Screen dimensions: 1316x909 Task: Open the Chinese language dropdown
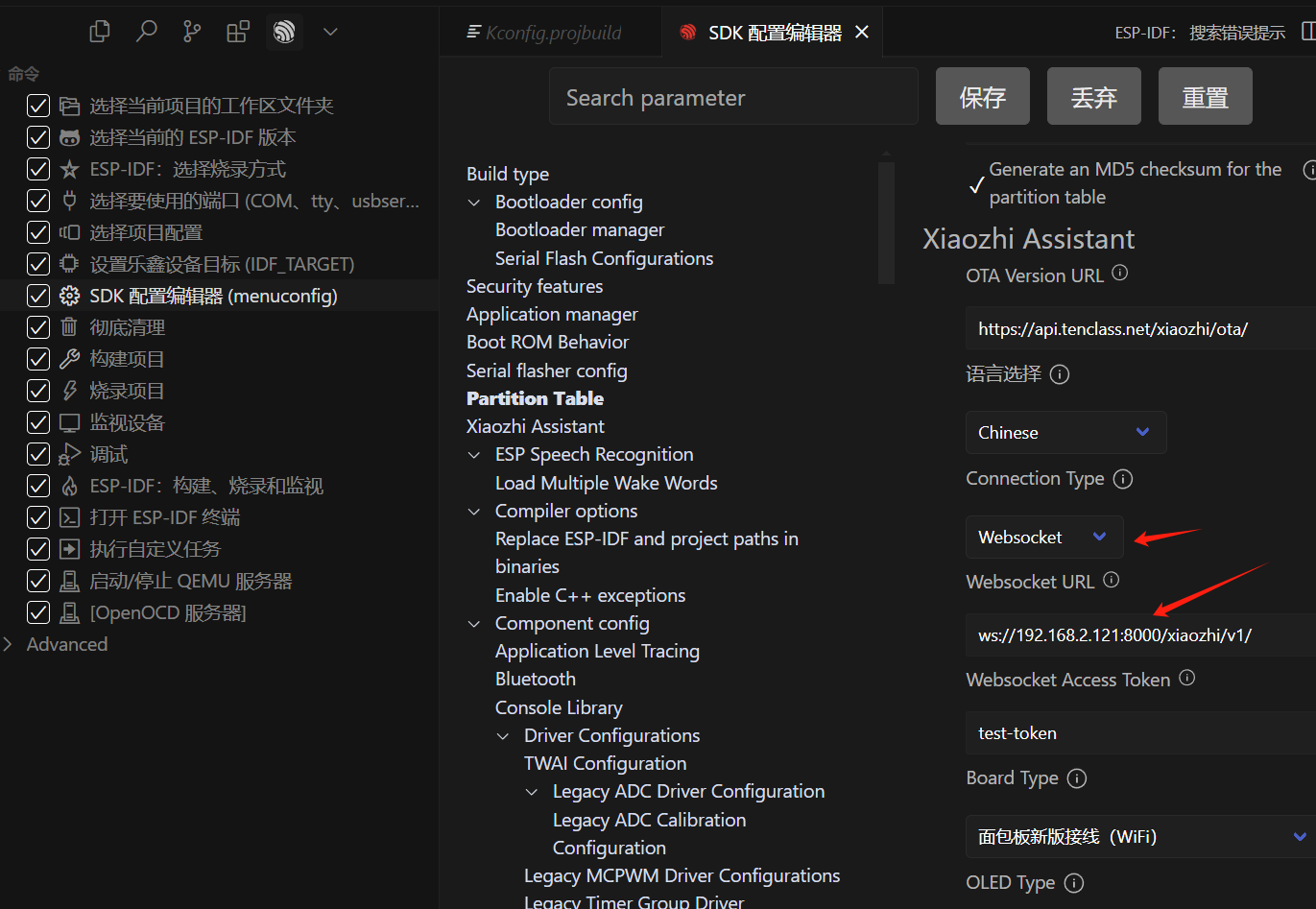click(x=1065, y=433)
